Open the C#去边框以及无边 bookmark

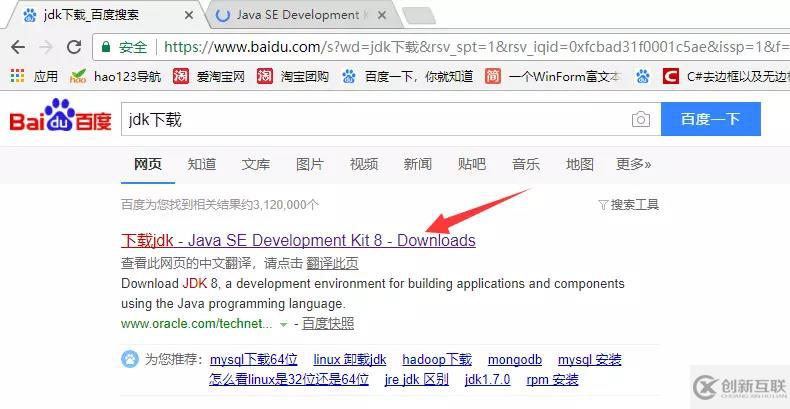[x=726, y=77]
